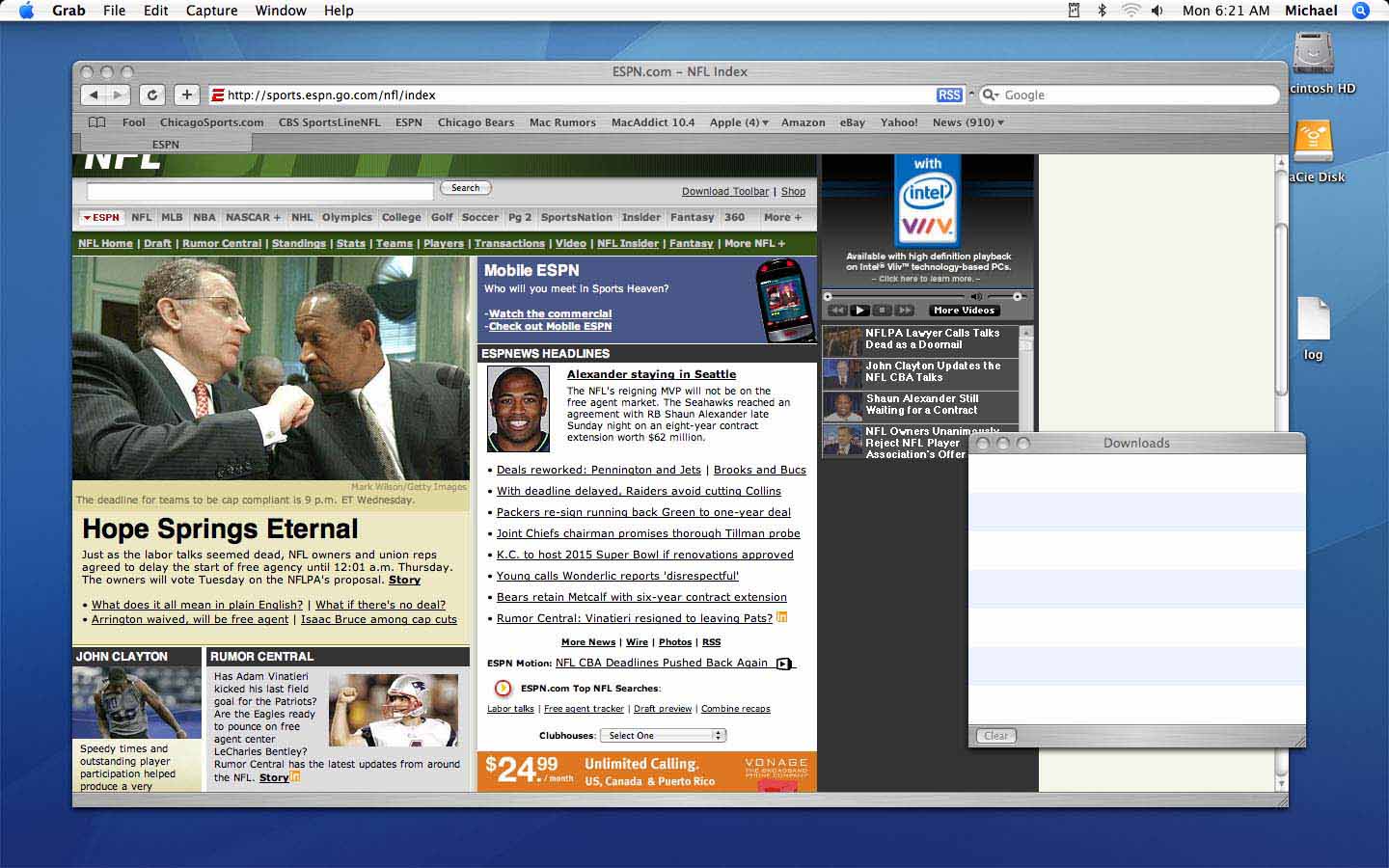Click the ESPN site search text field
The width and height of the screenshot is (1389, 868).
[x=260, y=191]
